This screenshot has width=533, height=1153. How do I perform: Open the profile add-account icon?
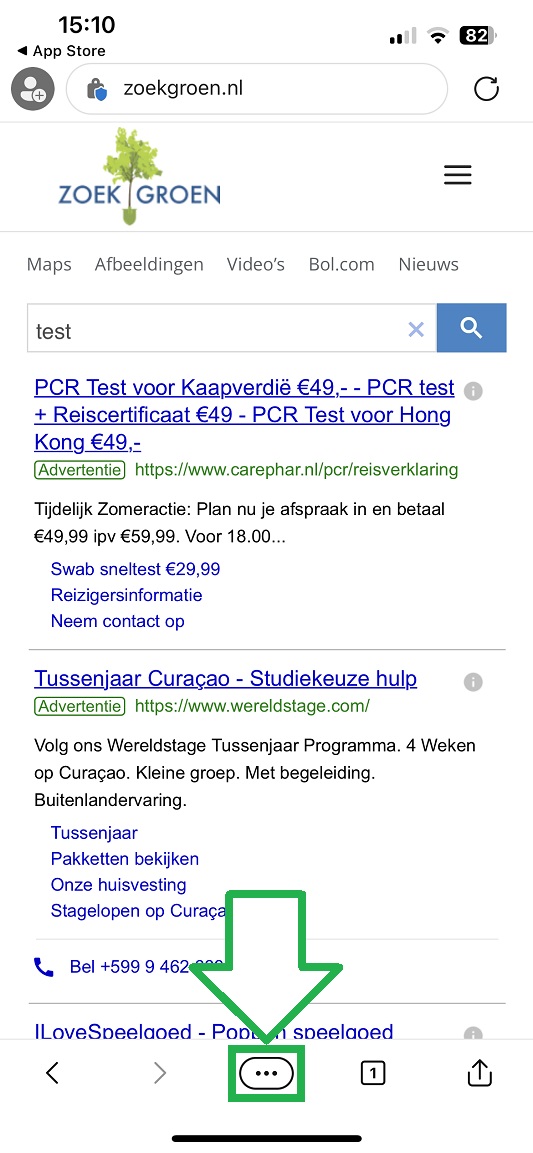pos(32,90)
